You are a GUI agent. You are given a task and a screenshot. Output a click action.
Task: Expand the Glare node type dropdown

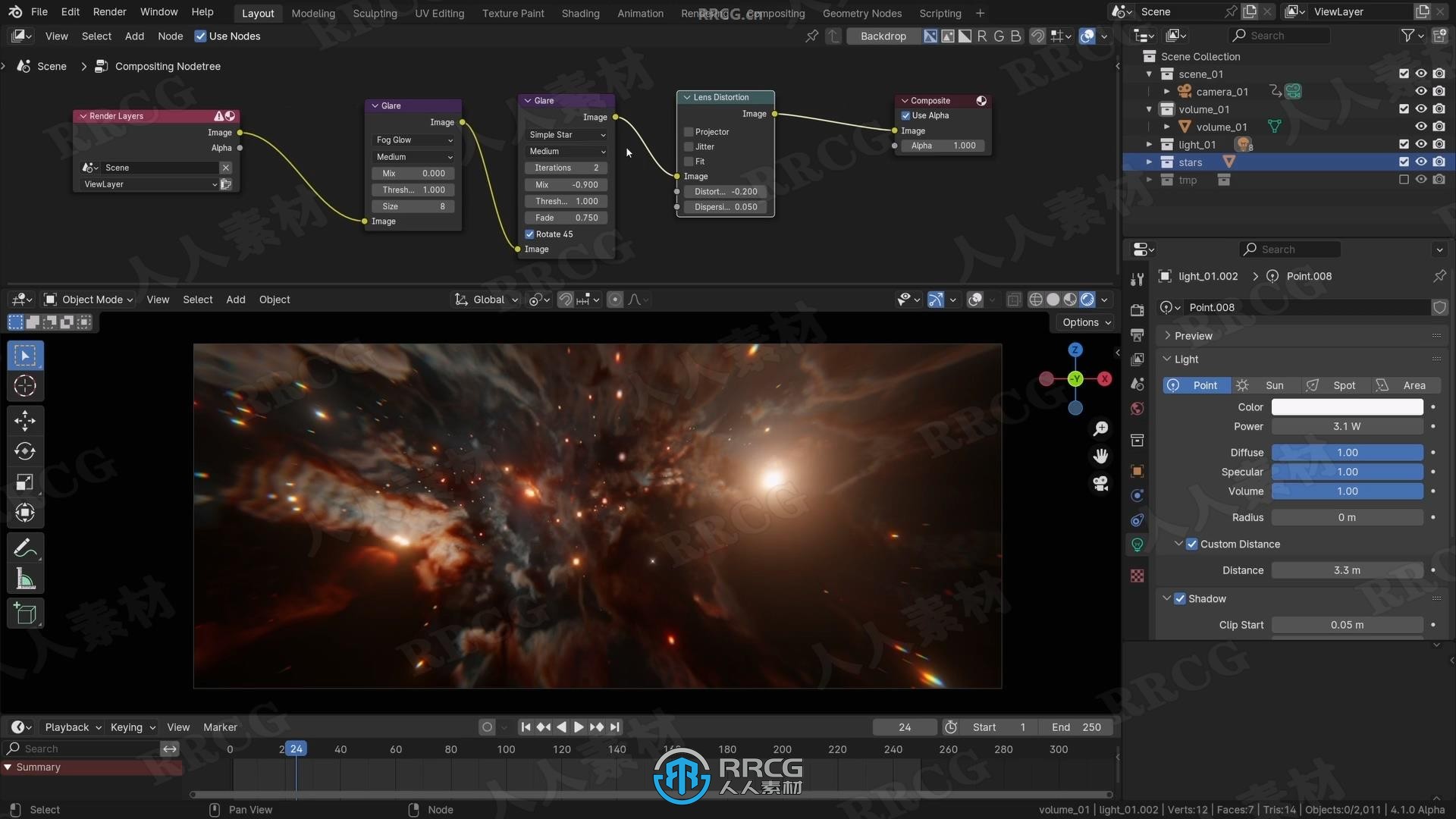pos(565,134)
